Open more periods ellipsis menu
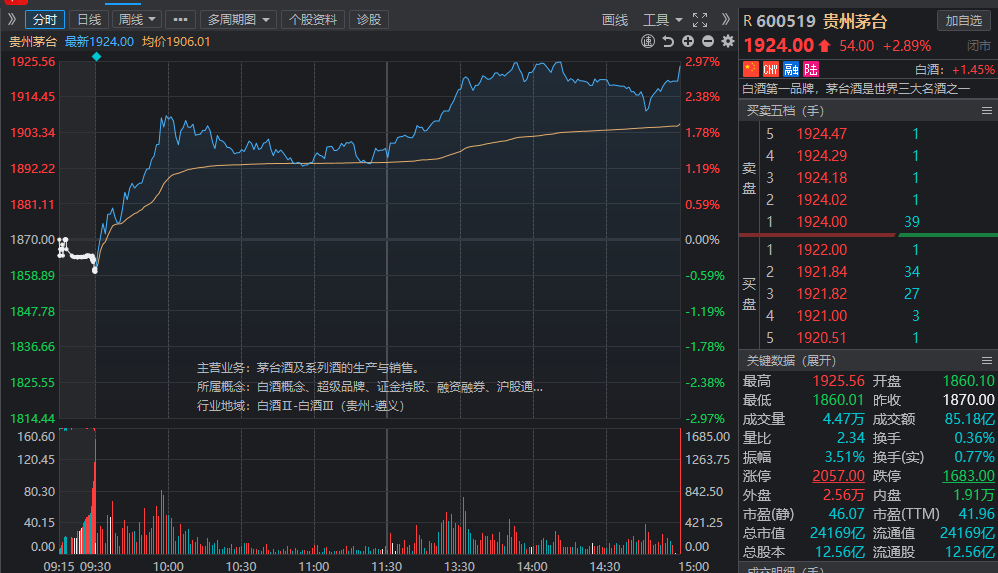The height and width of the screenshot is (573, 998). [180, 20]
